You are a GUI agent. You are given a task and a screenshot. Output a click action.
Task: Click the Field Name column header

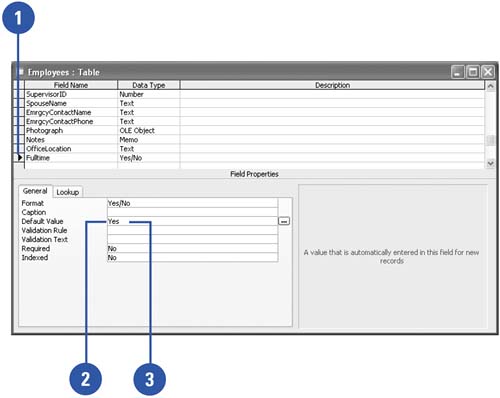point(71,85)
